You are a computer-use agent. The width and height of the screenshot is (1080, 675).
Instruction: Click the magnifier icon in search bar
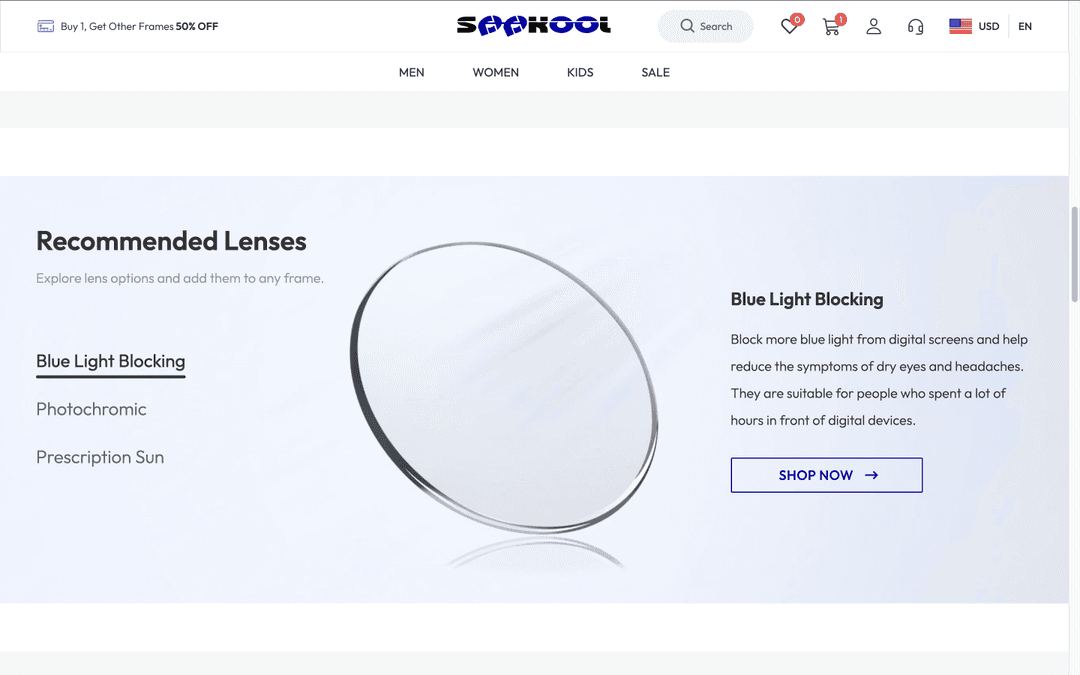point(687,26)
